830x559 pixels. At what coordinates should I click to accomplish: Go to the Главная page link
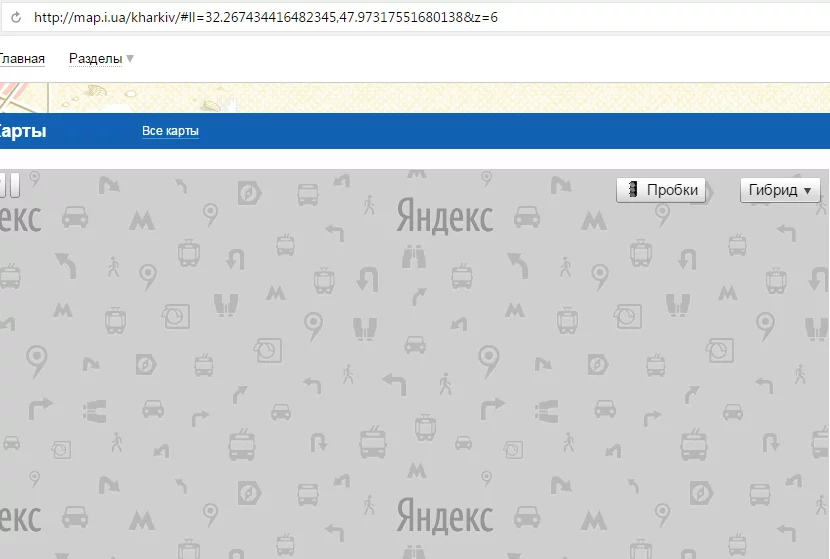pyautogui.click(x=22, y=59)
